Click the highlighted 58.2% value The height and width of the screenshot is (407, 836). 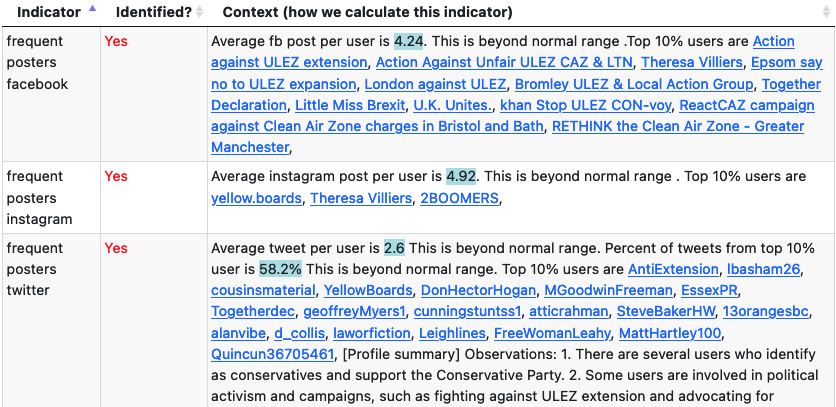280,269
